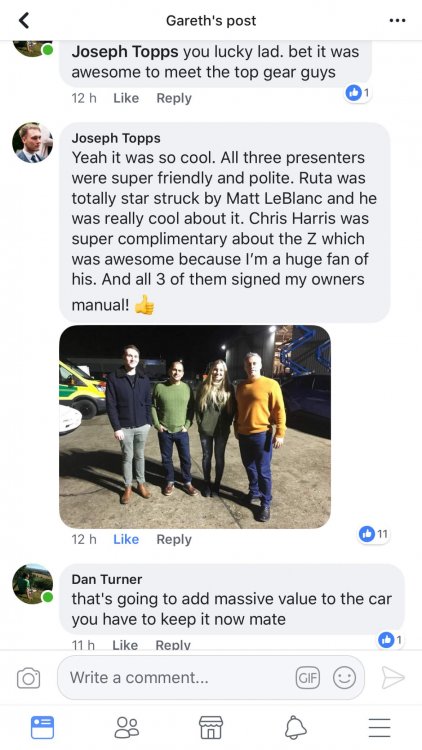
Task: View the 11 reactions on photo comment
Action: [374, 534]
